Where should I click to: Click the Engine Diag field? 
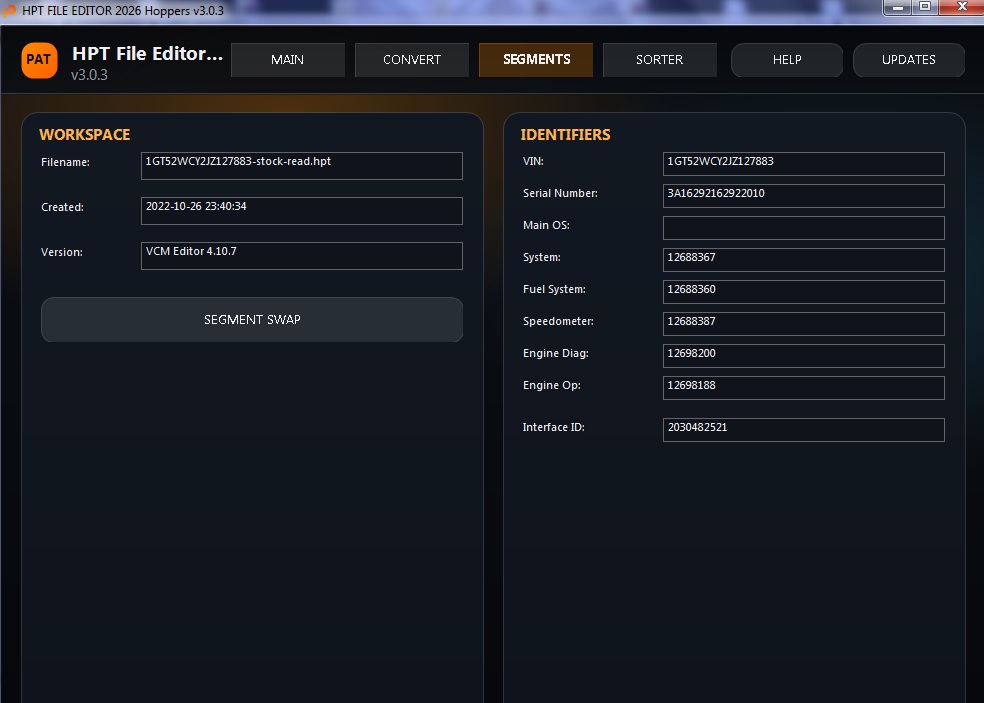point(803,356)
